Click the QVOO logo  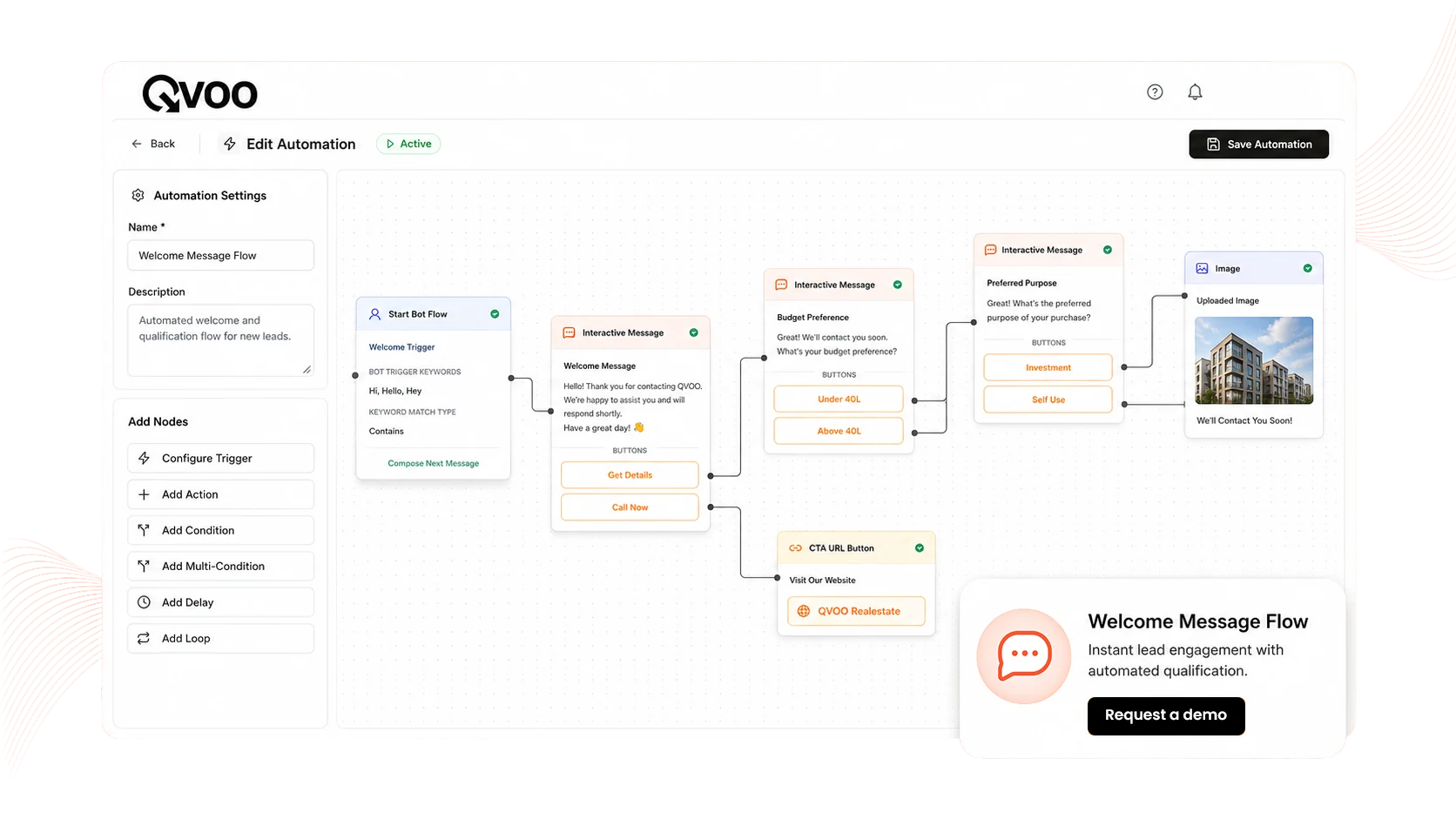click(199, 93)
